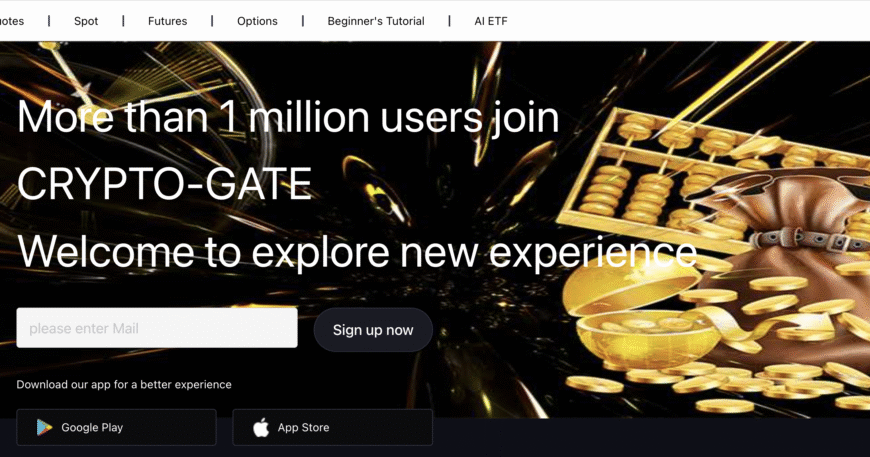Image resolution: width=870 pixels, height=457 pixels.
Task: Select Options in the navigation bar
Action: click(257, 21)
